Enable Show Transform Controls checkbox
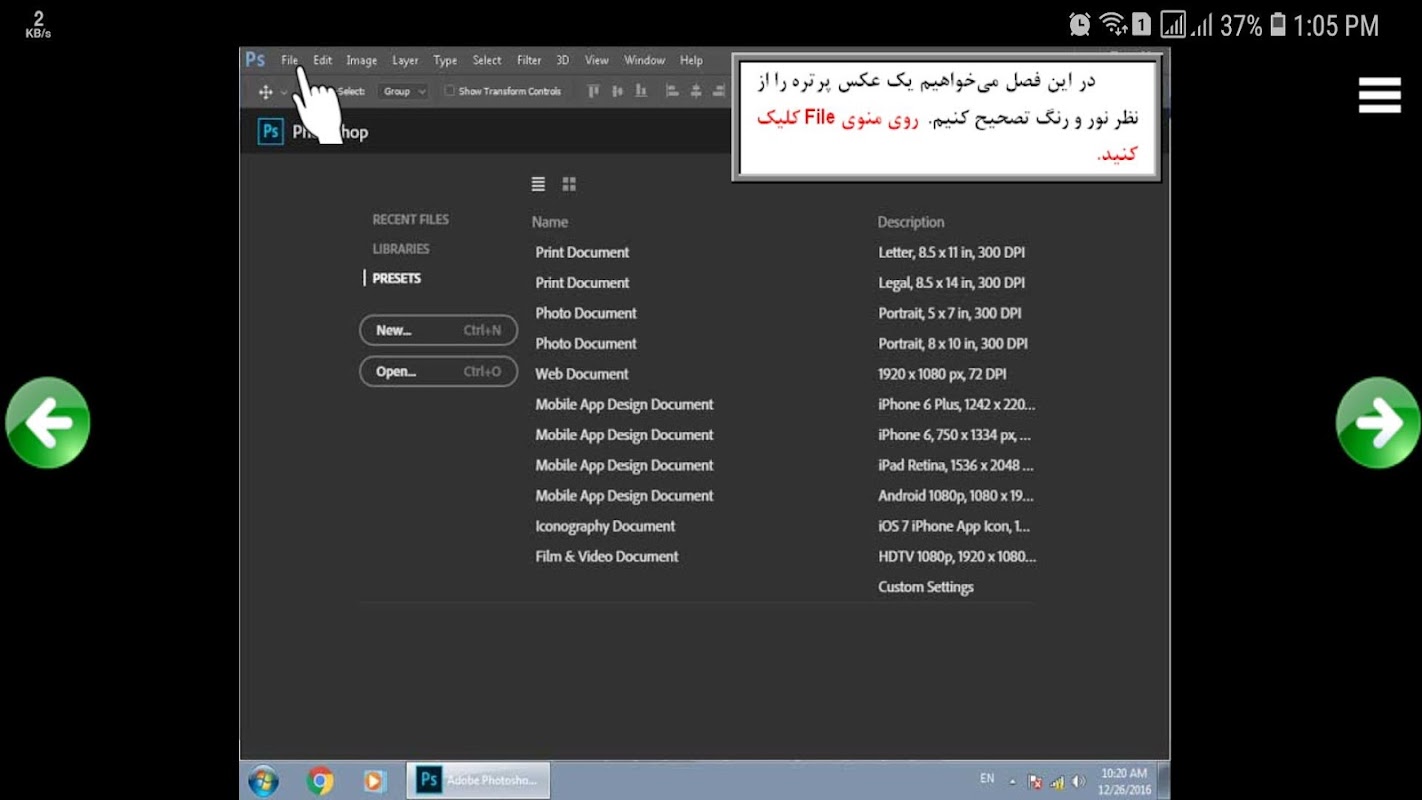The height and width of the screenshot is (800, 1422). 450,91
